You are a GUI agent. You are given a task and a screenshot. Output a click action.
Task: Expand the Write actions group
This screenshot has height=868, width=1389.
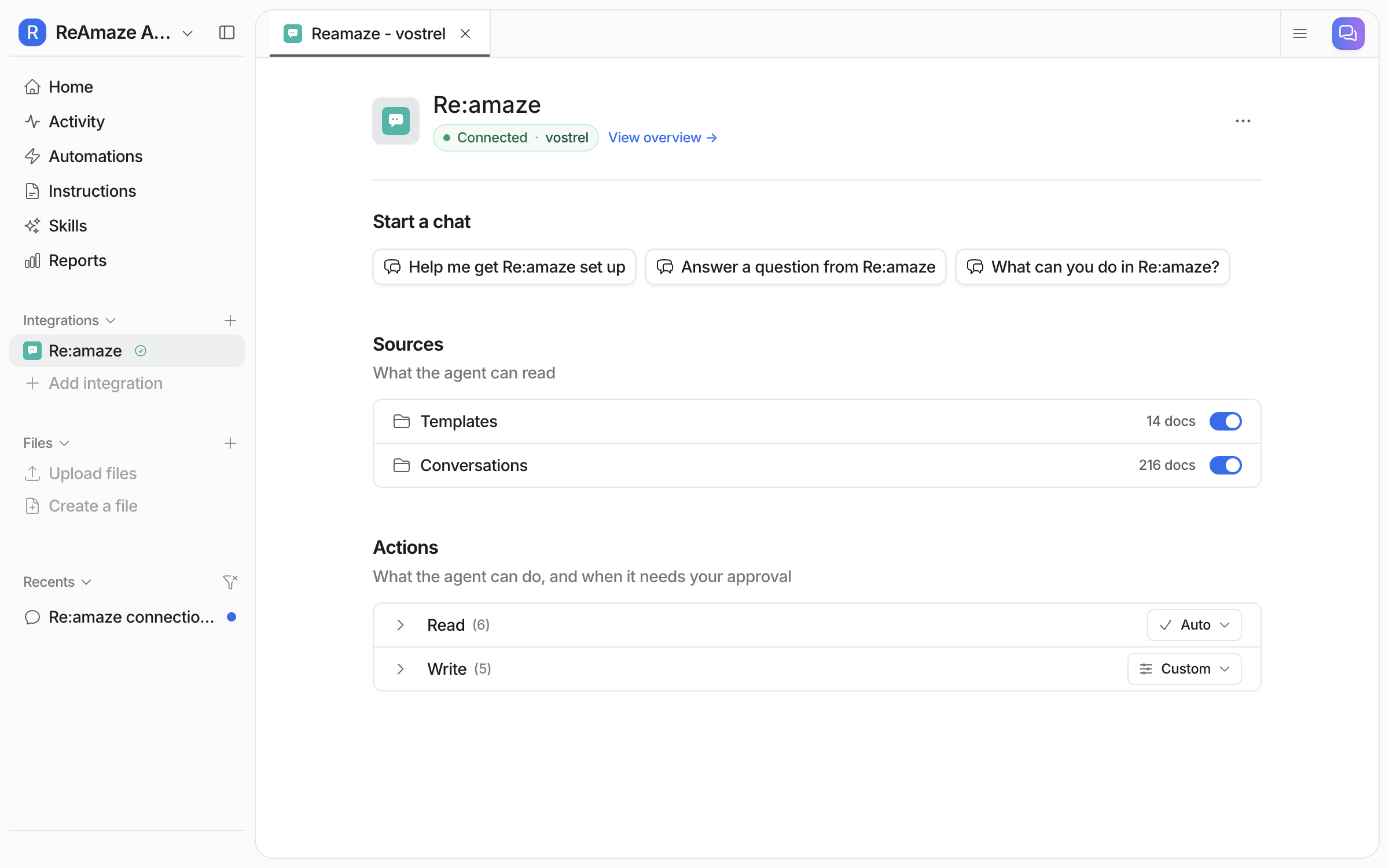(400, 669)
